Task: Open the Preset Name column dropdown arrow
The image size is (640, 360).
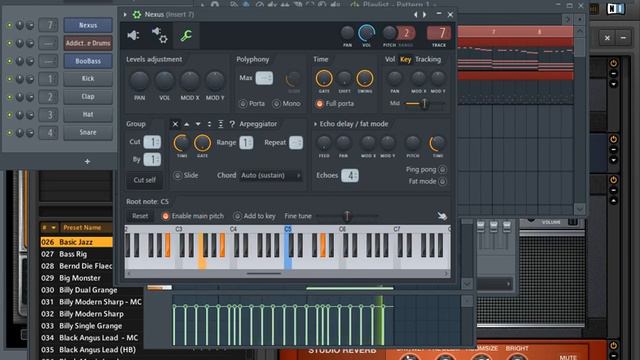Action: pos(53,228)
